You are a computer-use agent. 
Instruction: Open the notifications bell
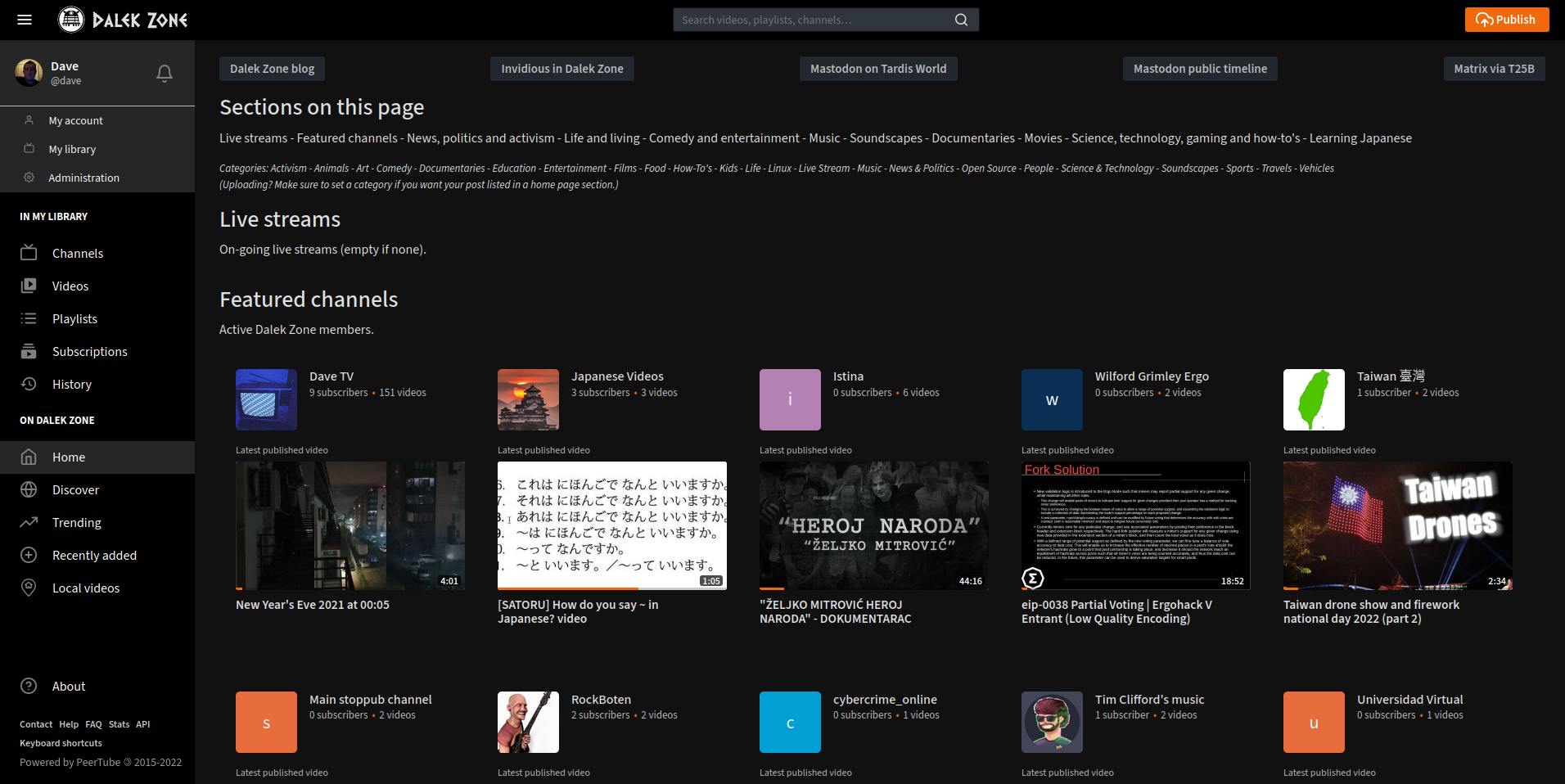pyautogui.click(x=164, y=73)
